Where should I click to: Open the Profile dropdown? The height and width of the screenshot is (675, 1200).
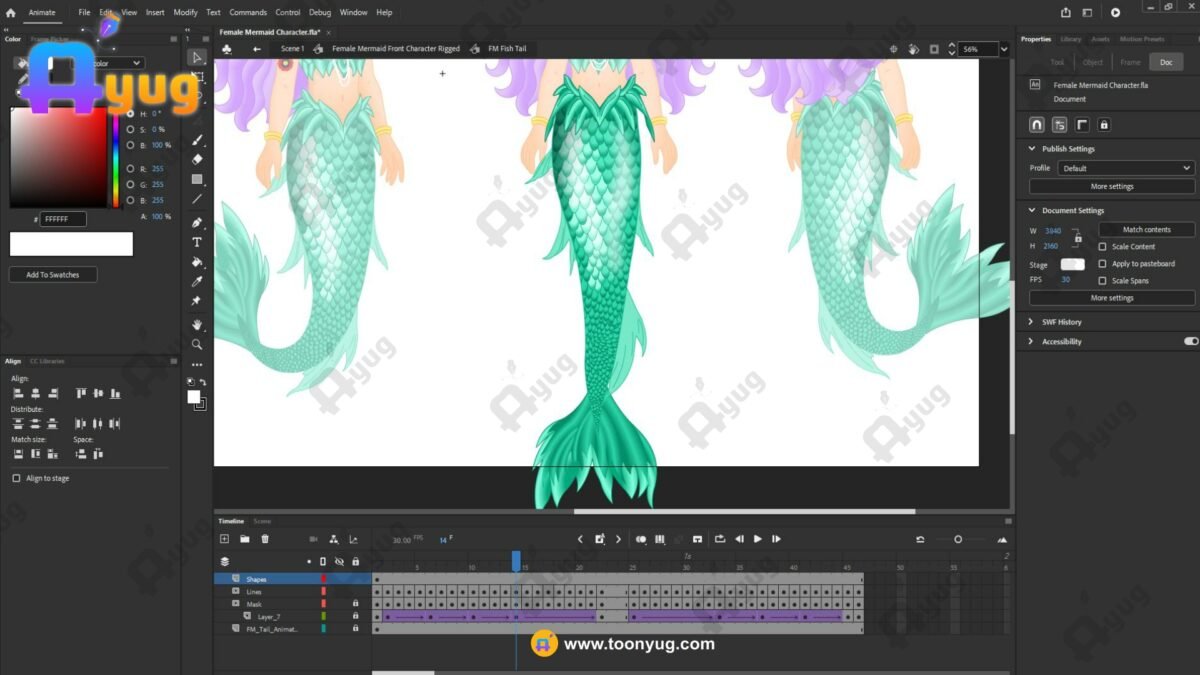tap(1126, 168)
